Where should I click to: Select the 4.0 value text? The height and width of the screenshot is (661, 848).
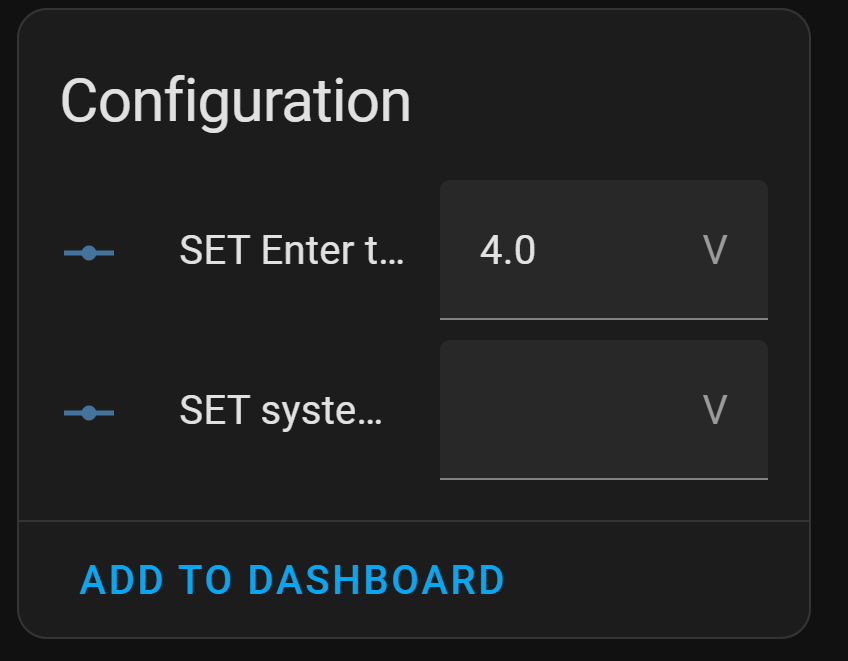pos(508,250)
